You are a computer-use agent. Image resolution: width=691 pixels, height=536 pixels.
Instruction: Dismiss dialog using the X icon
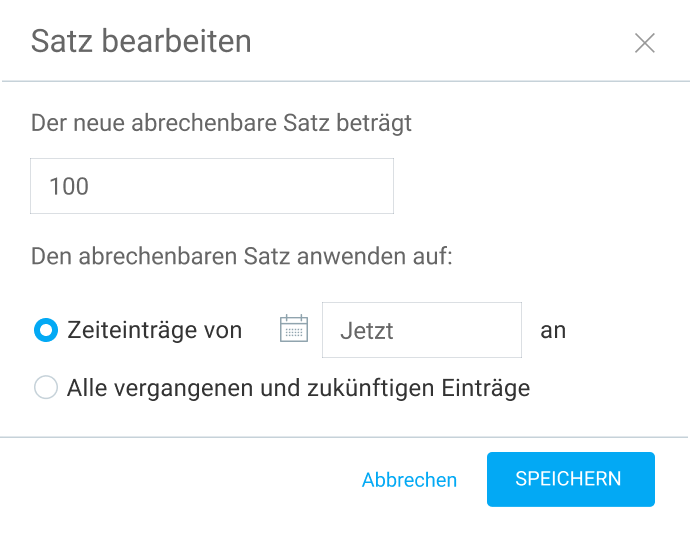pos(644,43)
